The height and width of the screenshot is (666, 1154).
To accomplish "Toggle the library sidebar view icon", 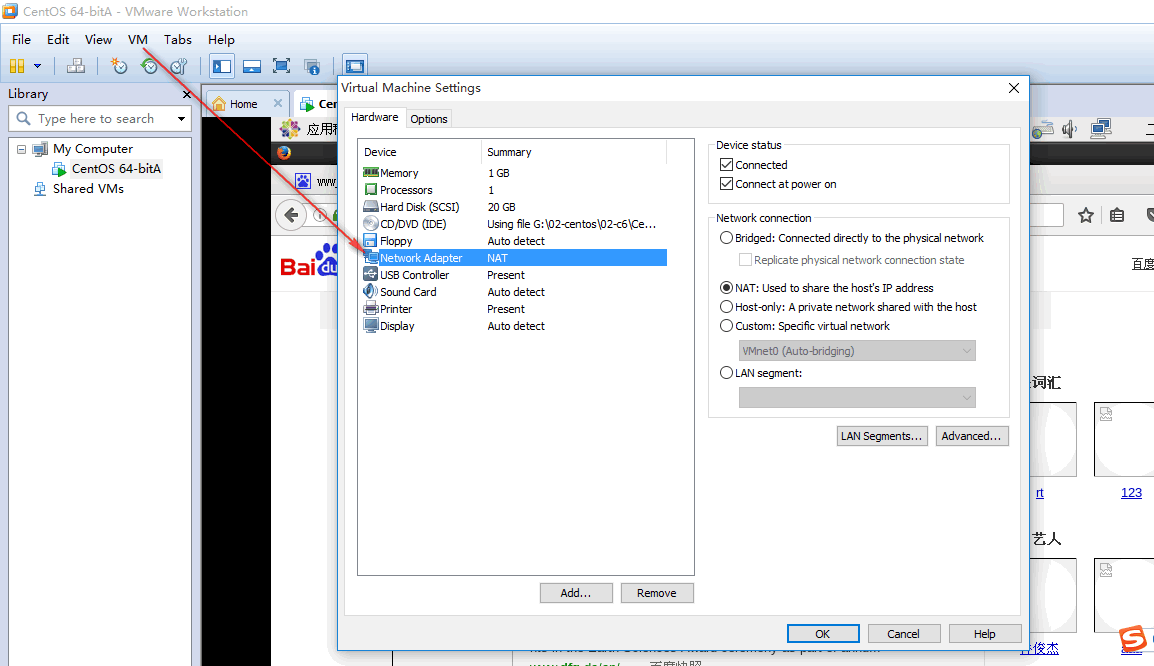I will (222, 66).
